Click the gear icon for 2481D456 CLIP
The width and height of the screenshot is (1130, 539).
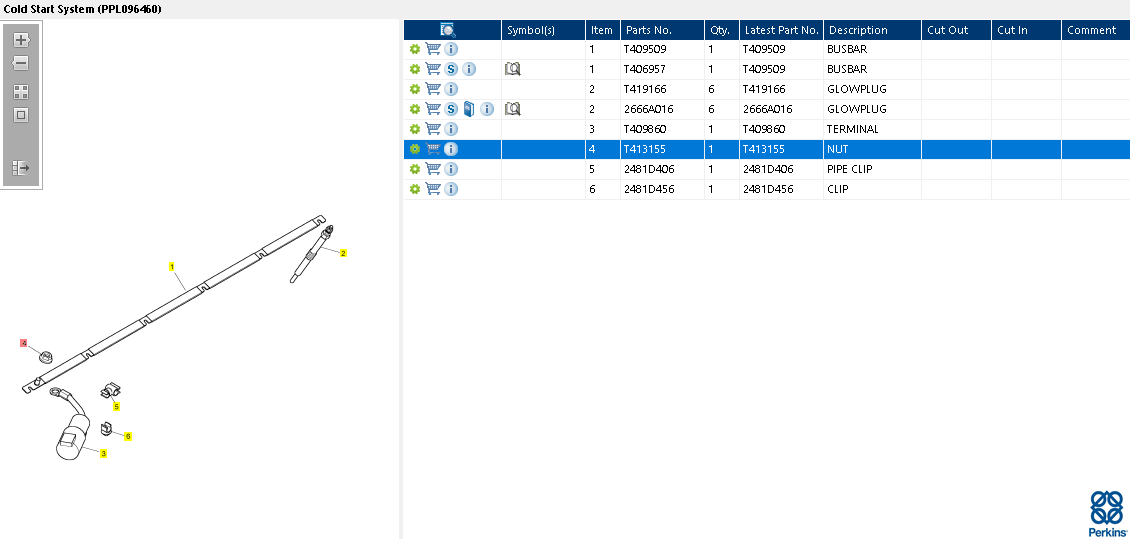tap(414, 189)
